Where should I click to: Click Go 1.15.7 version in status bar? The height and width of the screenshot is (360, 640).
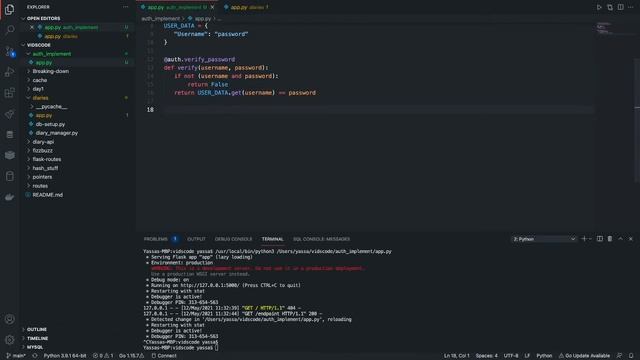[x=131, y=356]
